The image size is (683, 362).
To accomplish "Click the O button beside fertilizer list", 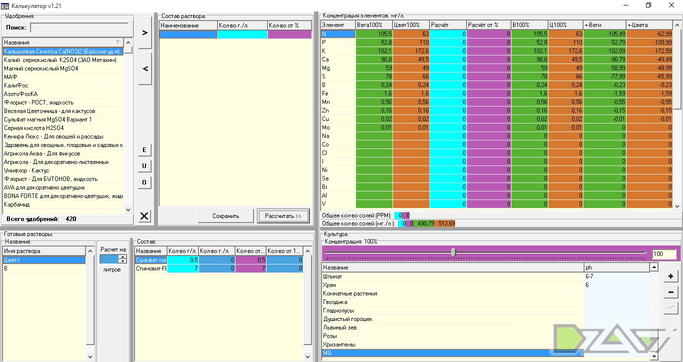I will [x=144, y=182].
